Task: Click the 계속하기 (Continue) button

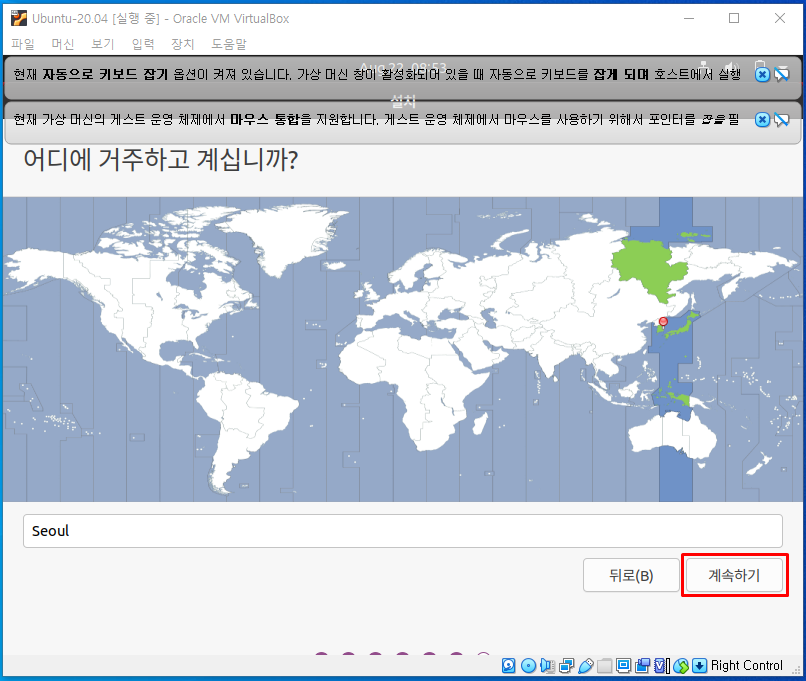Action: coord(735,575)
